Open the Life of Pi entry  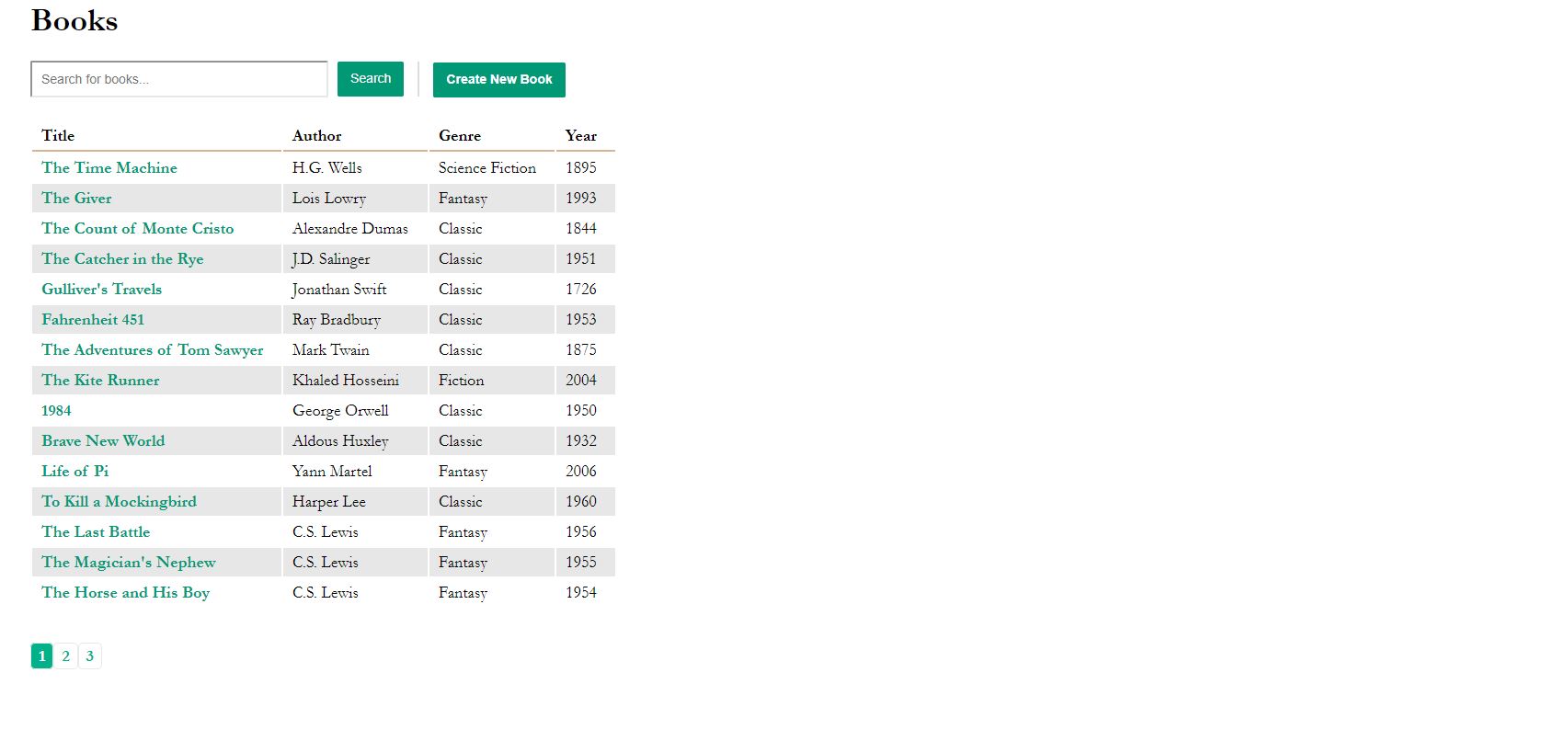tap(74, 471)
